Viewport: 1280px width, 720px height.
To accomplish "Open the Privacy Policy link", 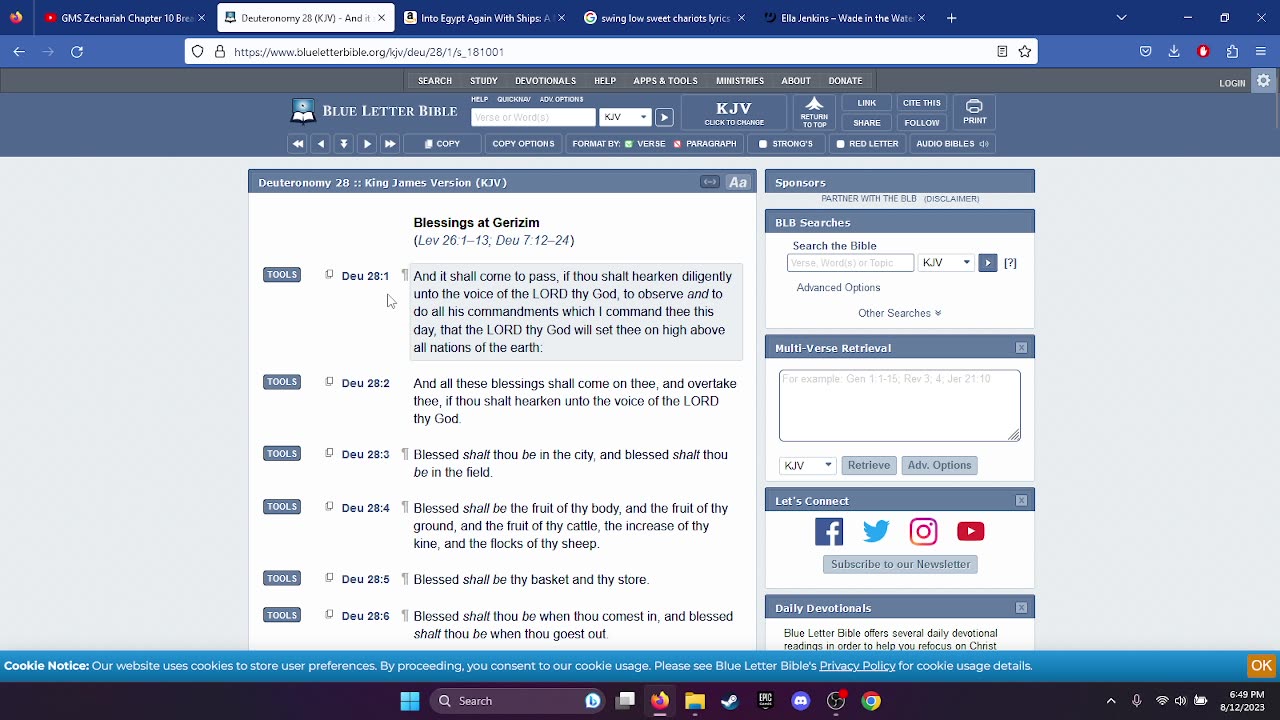I will coord(857,666).
